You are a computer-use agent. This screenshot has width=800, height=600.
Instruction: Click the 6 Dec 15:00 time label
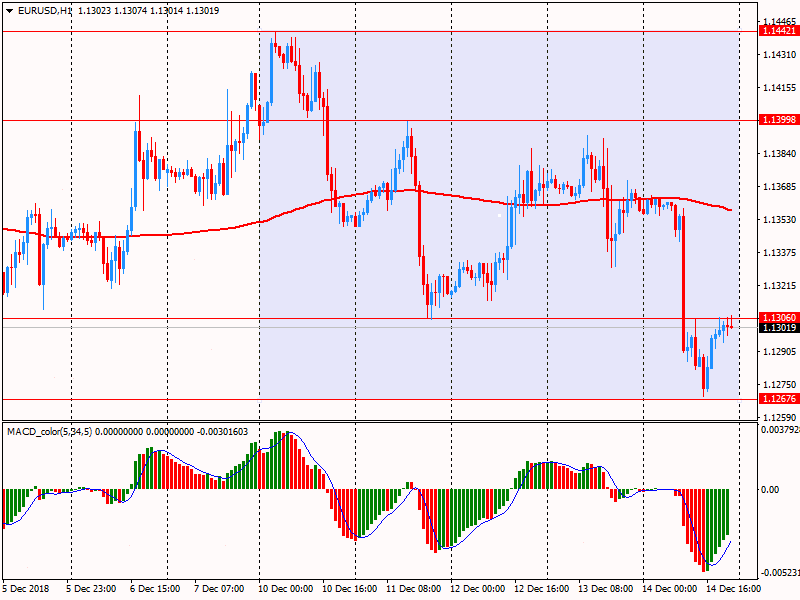155,589
